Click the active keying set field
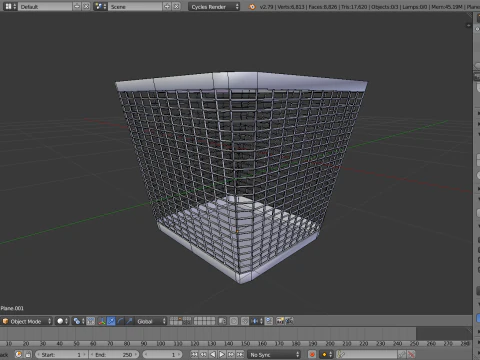The height and width of the screenshot is (360, 480). click(367, 355)
